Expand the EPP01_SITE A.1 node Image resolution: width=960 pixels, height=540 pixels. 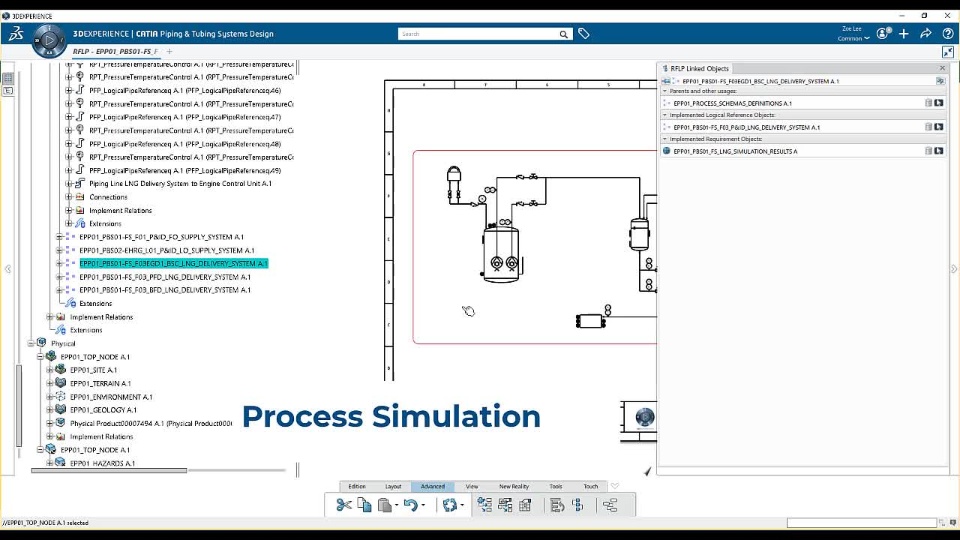(x=50, y=370)
